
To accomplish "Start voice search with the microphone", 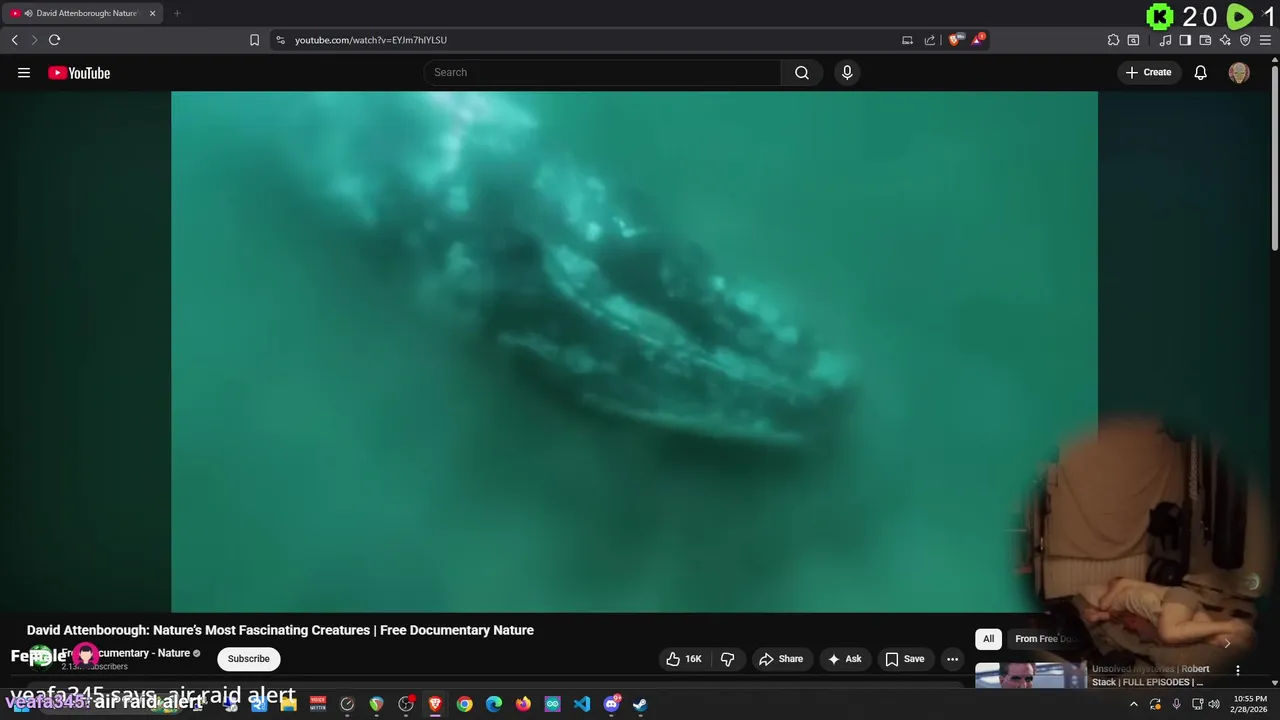I will point(847,72).
